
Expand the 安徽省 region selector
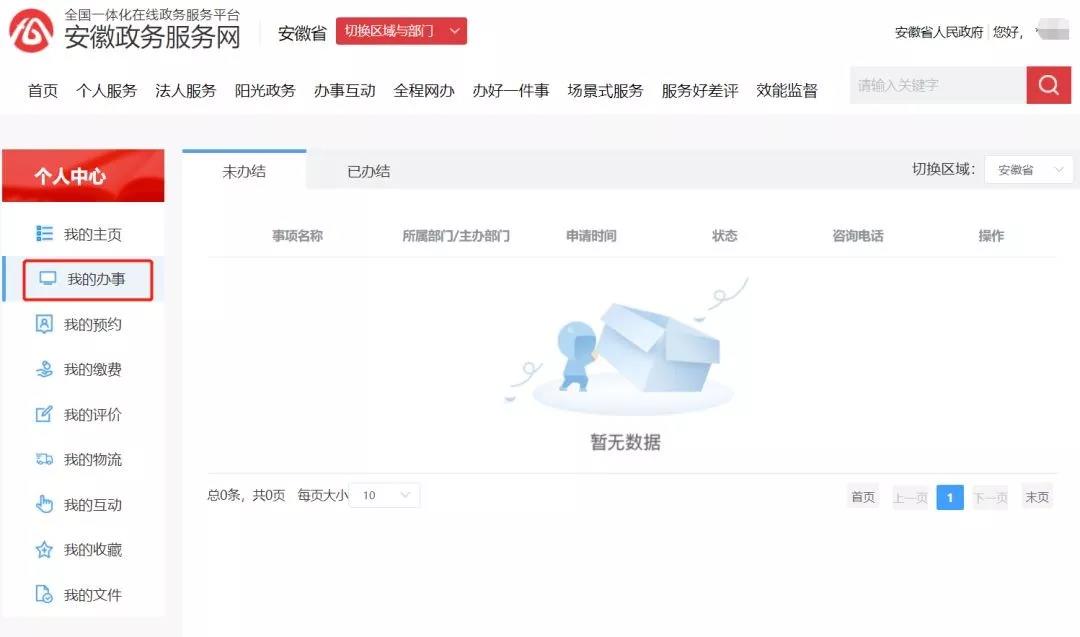tap(1028, 170)
